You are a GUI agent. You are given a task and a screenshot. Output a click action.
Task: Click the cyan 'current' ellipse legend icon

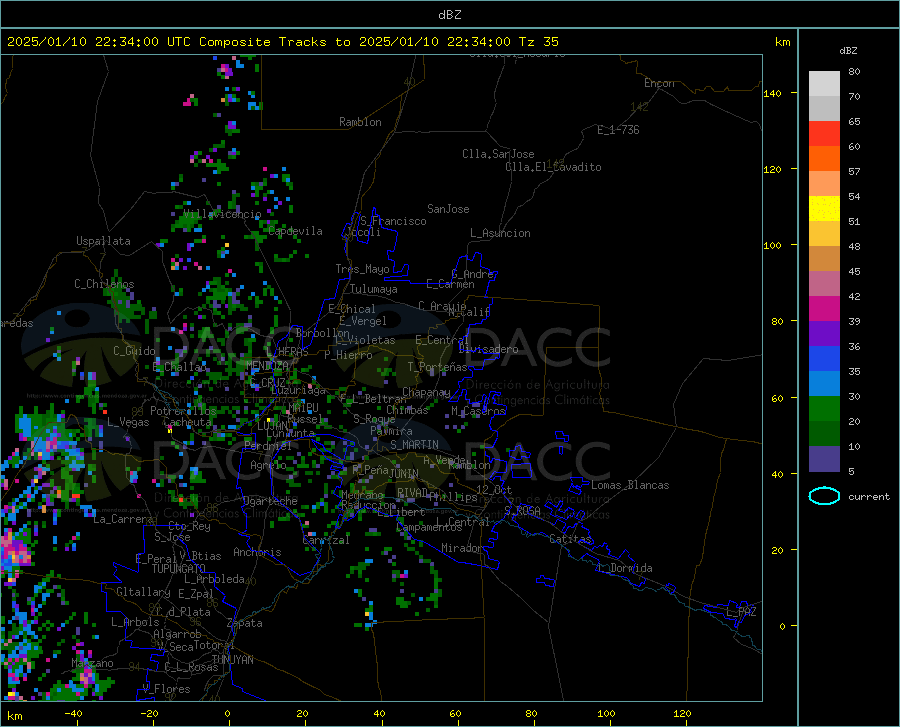coord(824,496)
